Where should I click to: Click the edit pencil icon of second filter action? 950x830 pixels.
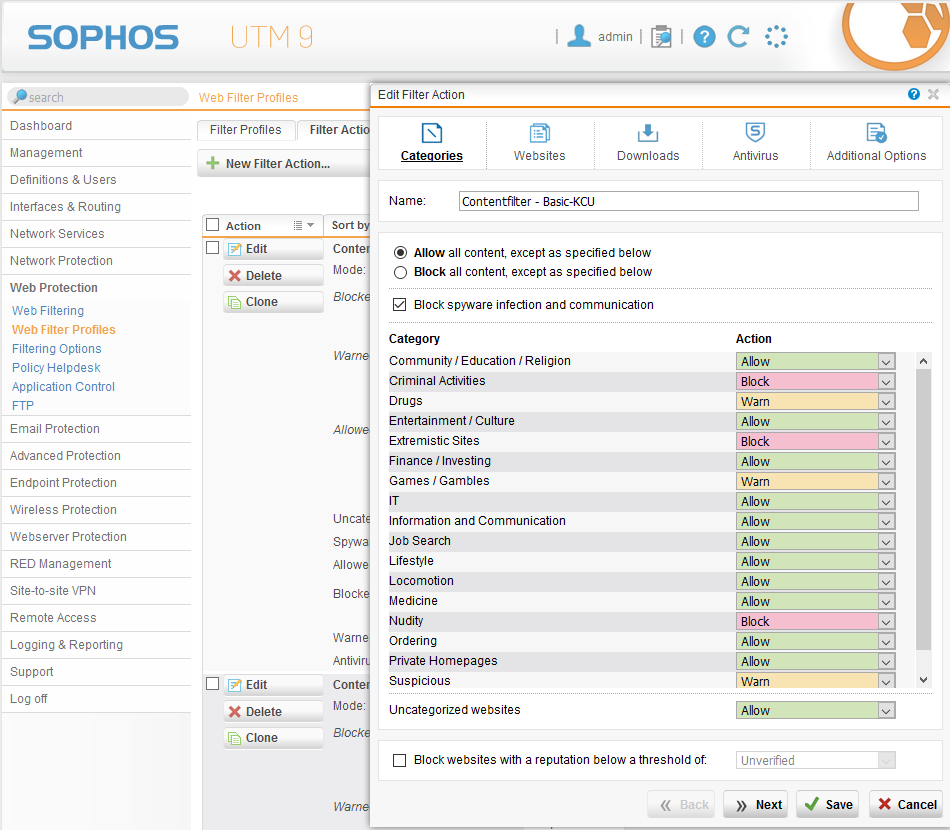tap(234, 685)
